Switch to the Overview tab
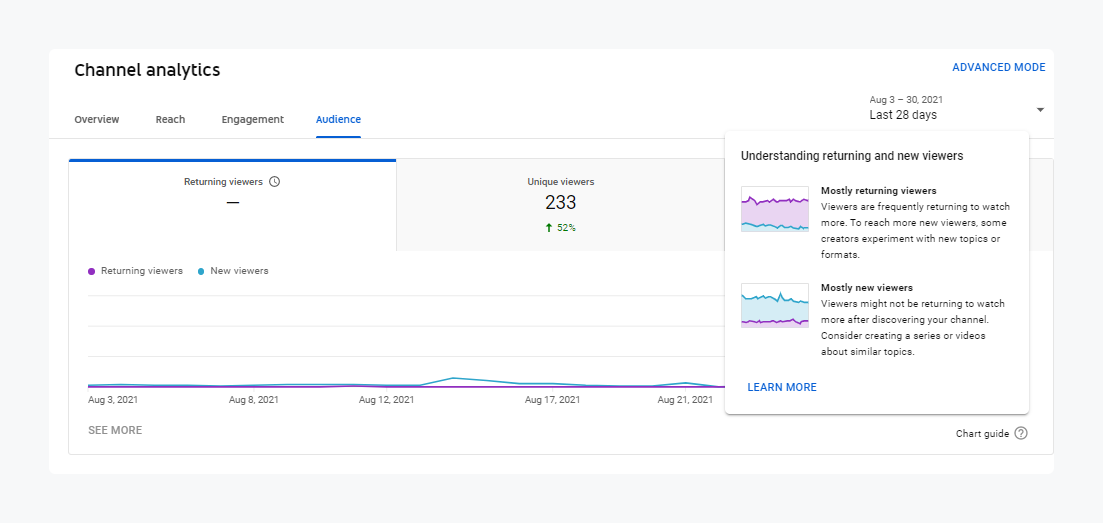 tap(97, 120)
